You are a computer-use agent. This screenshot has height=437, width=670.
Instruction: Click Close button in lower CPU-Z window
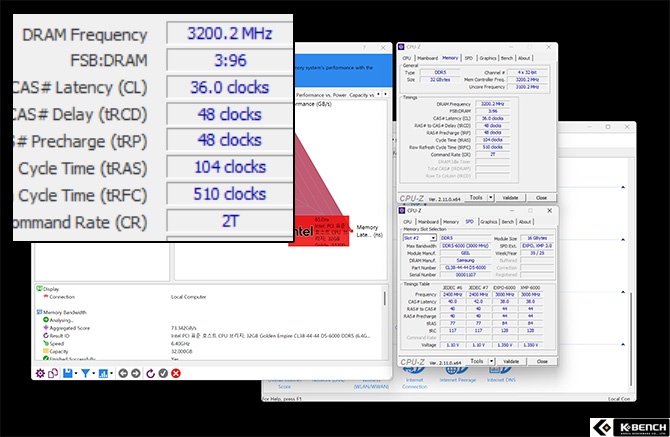coord(541,361)
